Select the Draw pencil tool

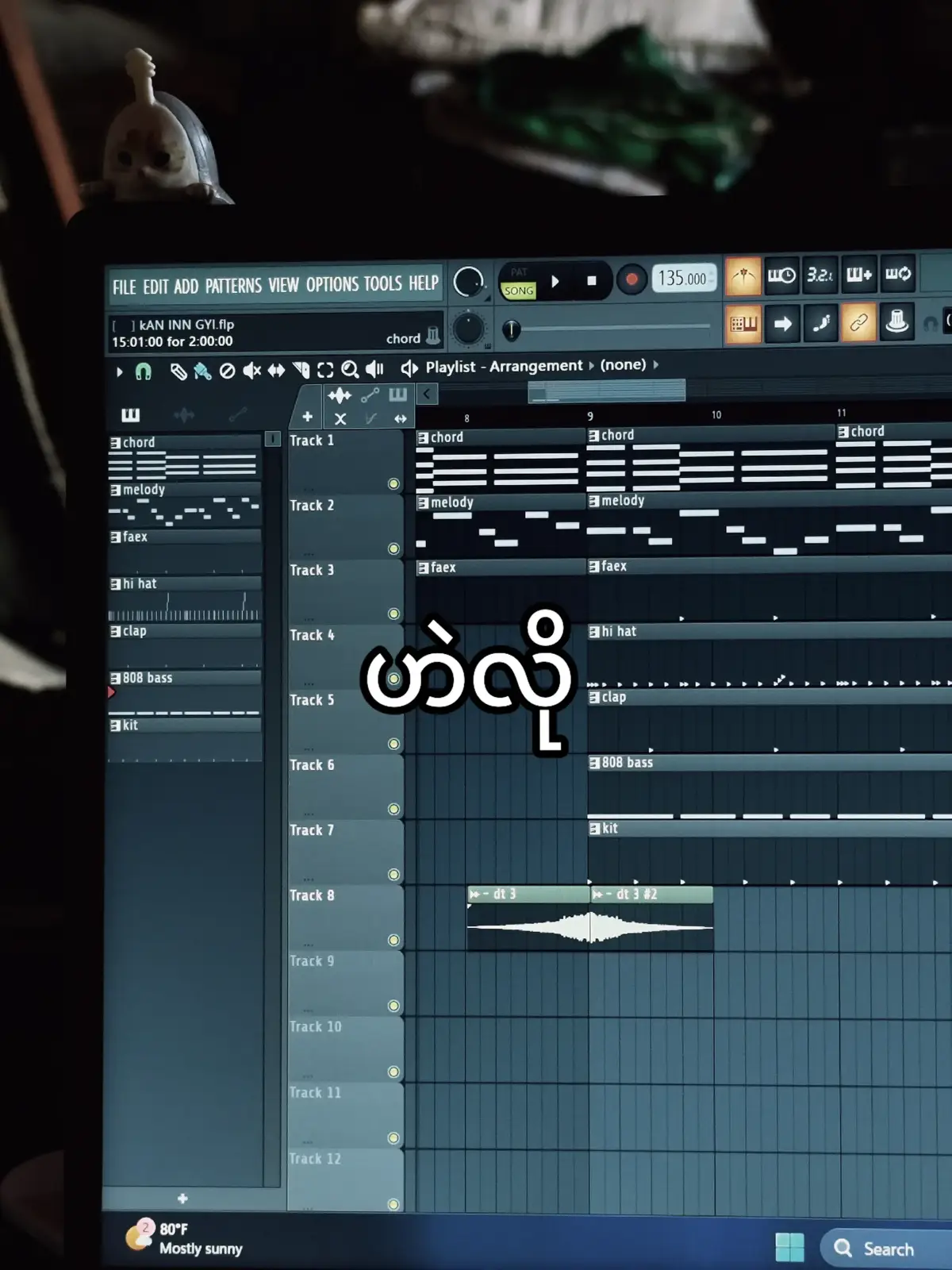(x=178, y=371)
